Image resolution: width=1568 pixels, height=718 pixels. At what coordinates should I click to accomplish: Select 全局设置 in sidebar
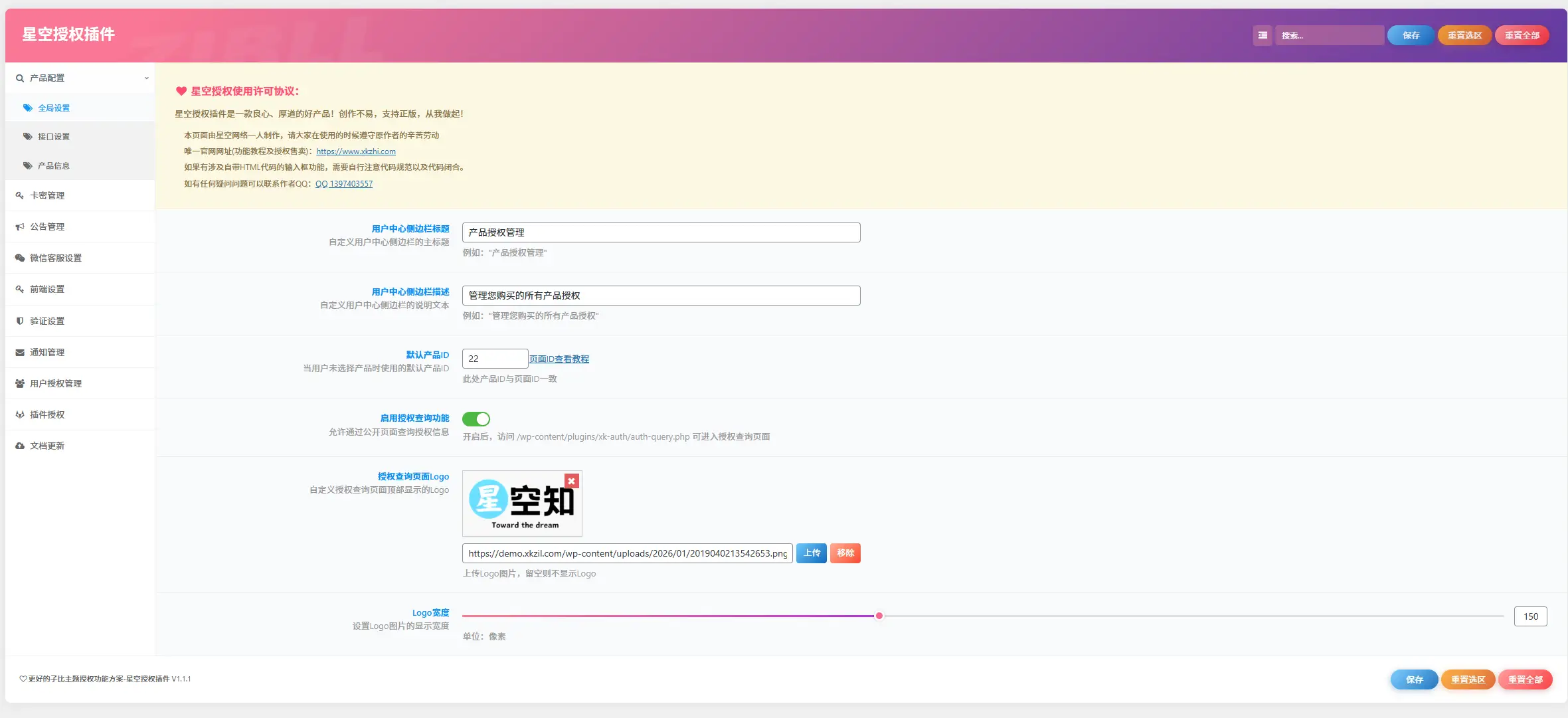click(x=54, y=108)
